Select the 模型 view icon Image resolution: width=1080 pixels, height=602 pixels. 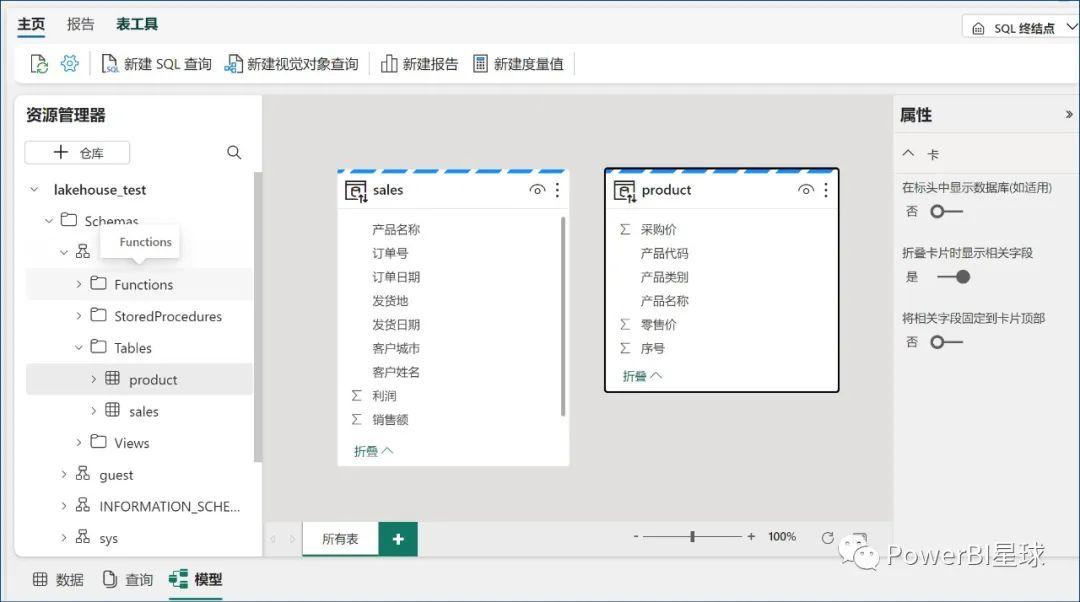[x=196, y=578]
